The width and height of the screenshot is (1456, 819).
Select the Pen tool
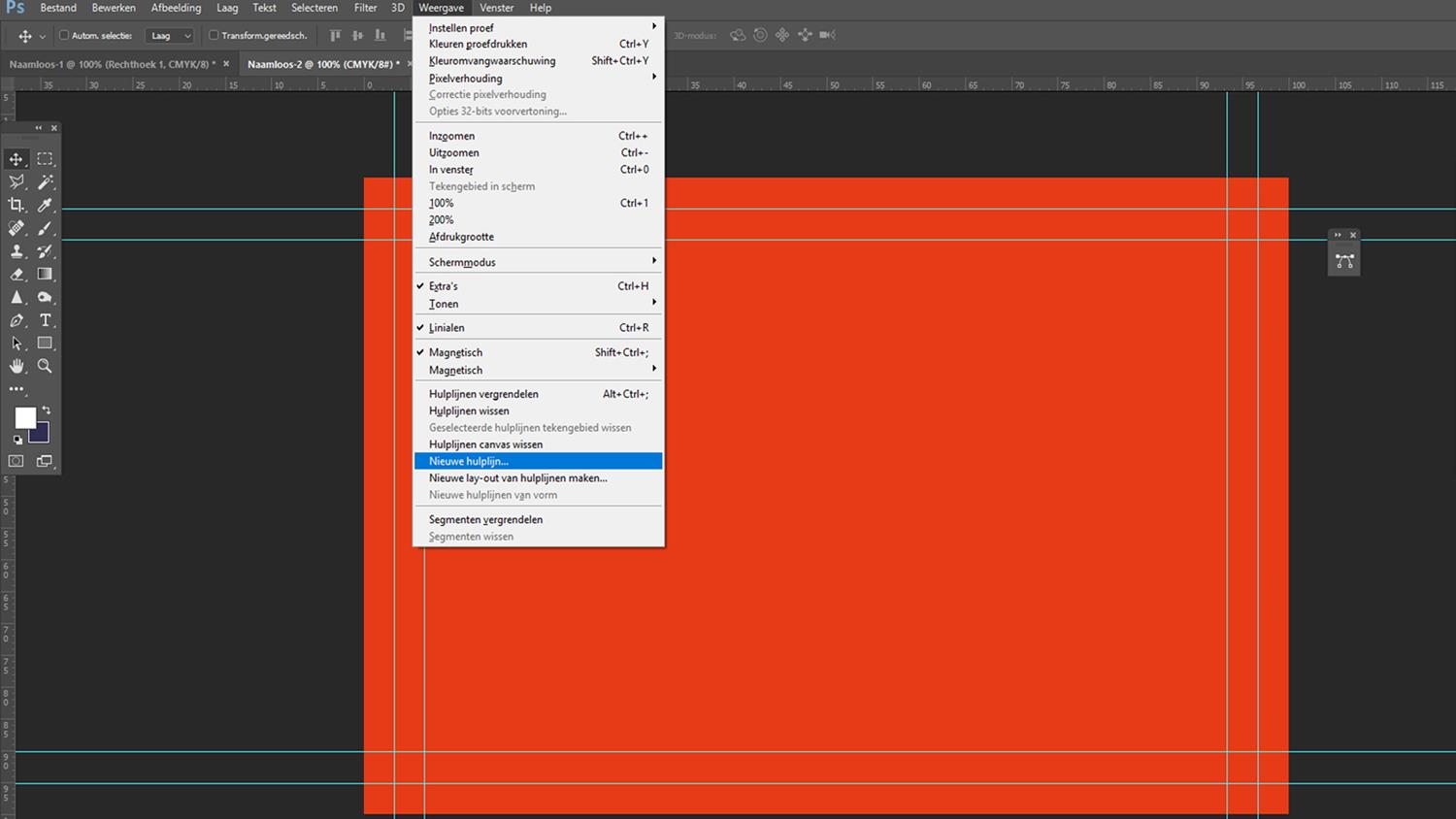click(17, 320)
